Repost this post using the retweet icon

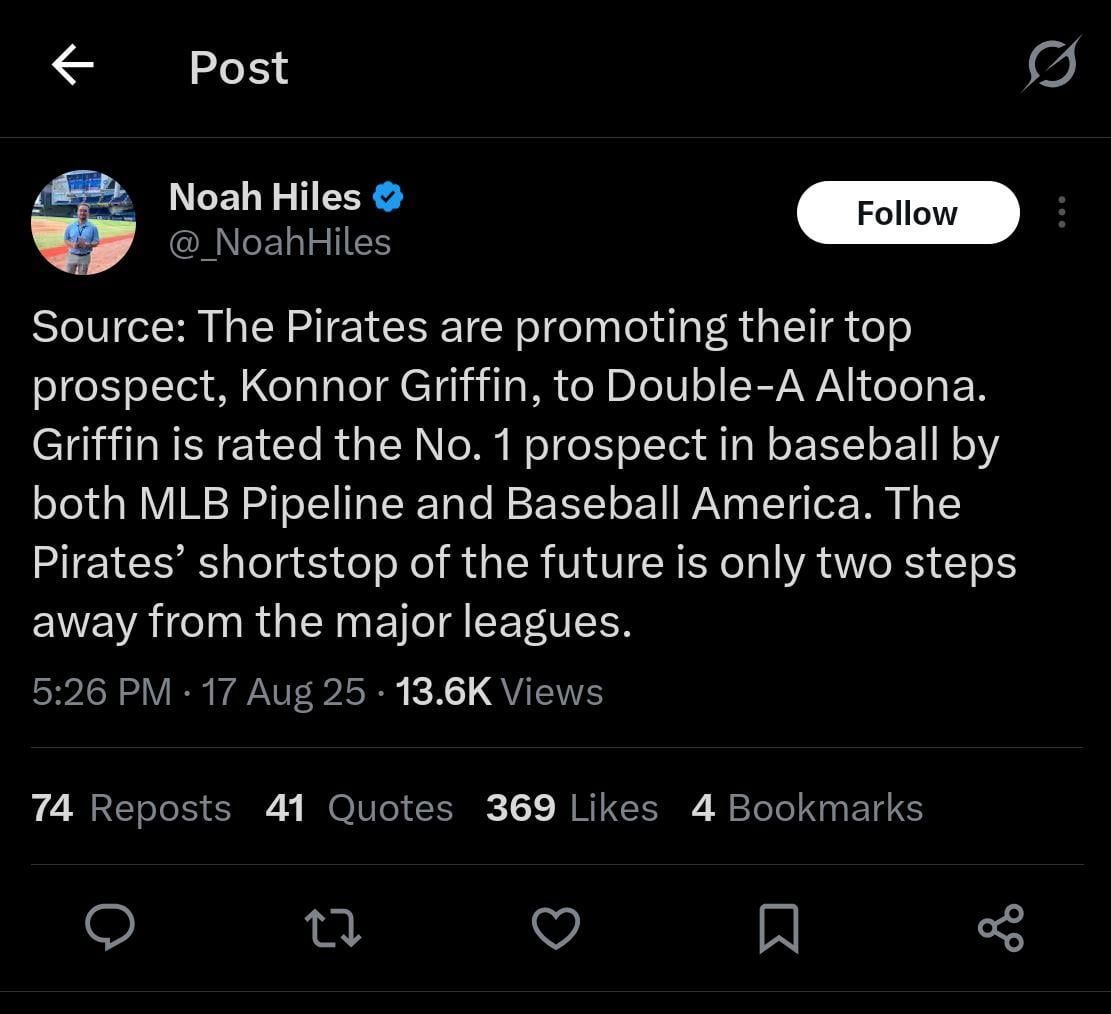pos(333,928)
